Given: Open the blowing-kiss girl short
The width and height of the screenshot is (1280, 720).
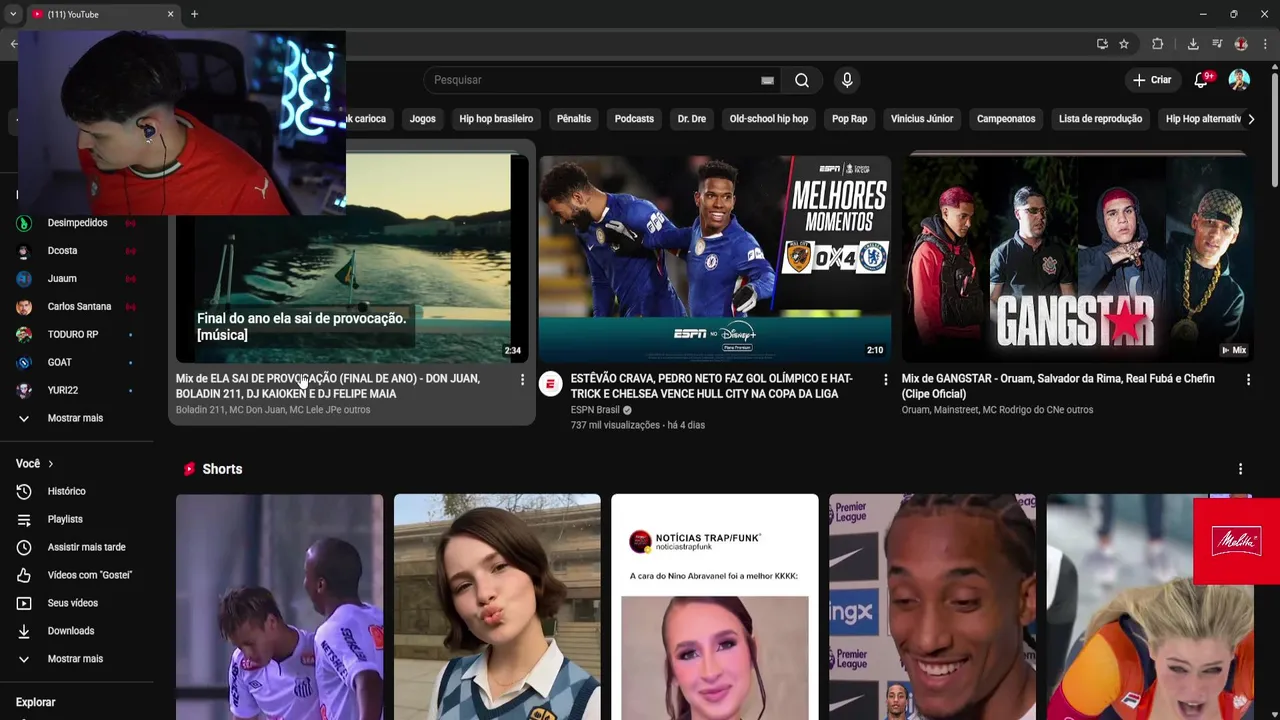Looking at the screenshot, I should pyautogui.click(x=497, y=607).
